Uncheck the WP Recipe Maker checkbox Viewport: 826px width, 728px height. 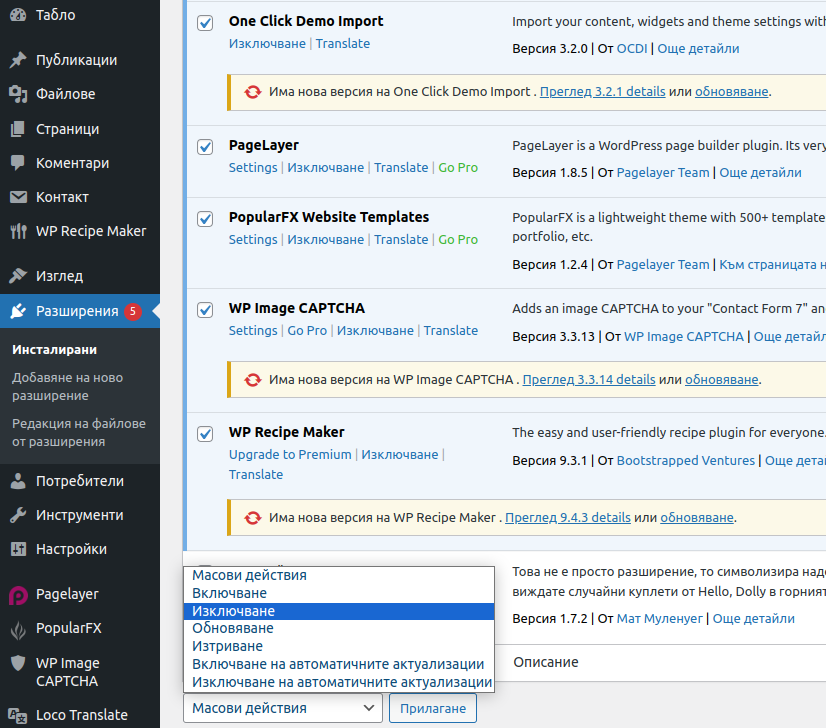pos(205,434)
